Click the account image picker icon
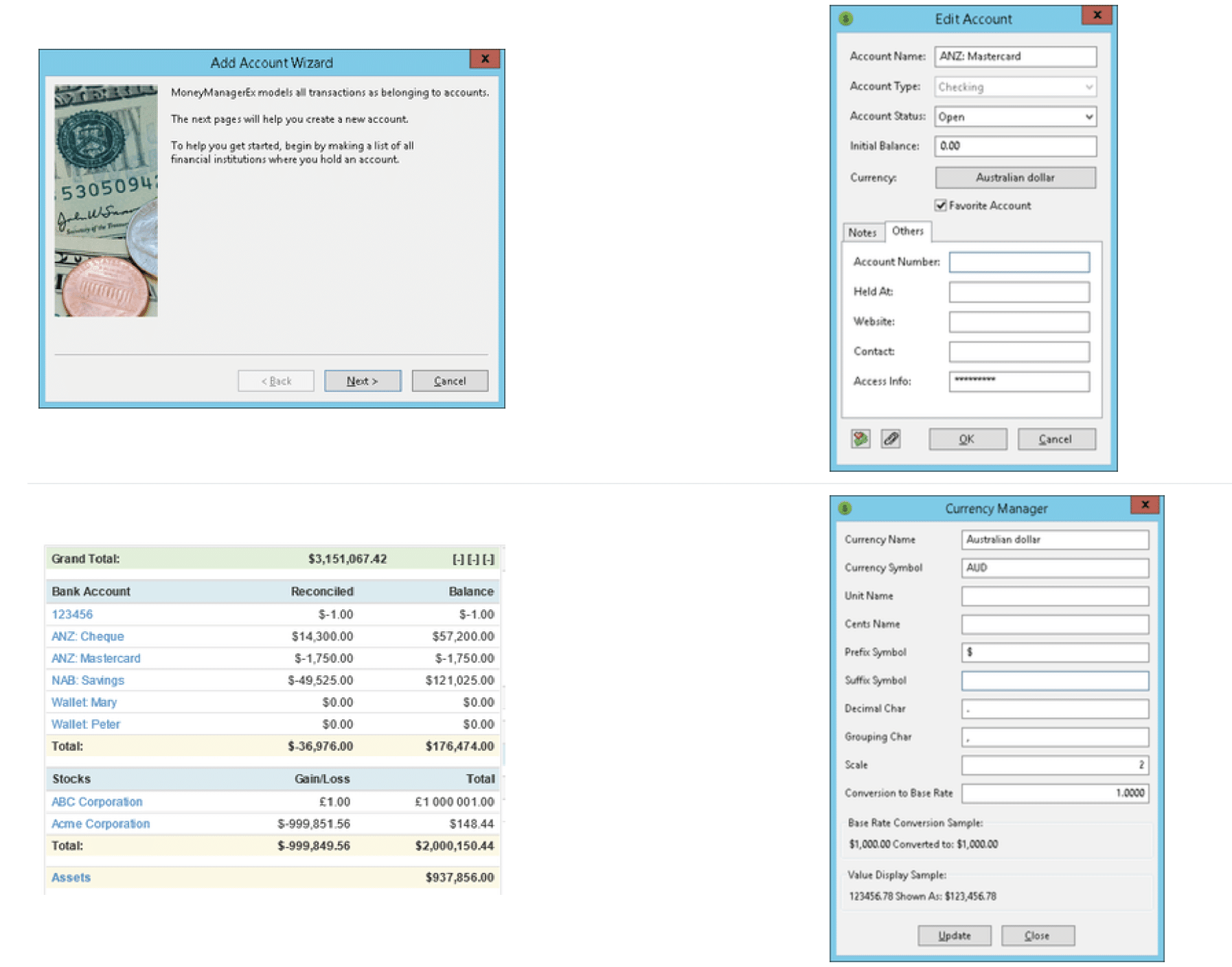1232x967 pixels. (x=860, y=439)
